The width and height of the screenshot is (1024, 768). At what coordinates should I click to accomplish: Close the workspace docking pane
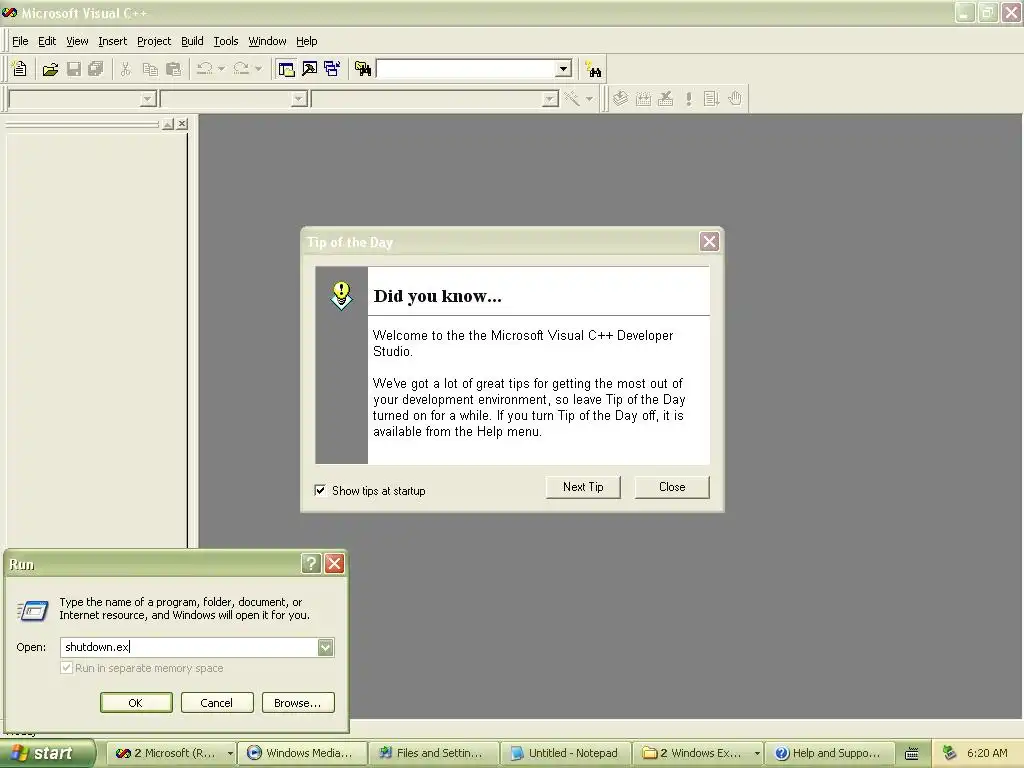coord(182,123)
